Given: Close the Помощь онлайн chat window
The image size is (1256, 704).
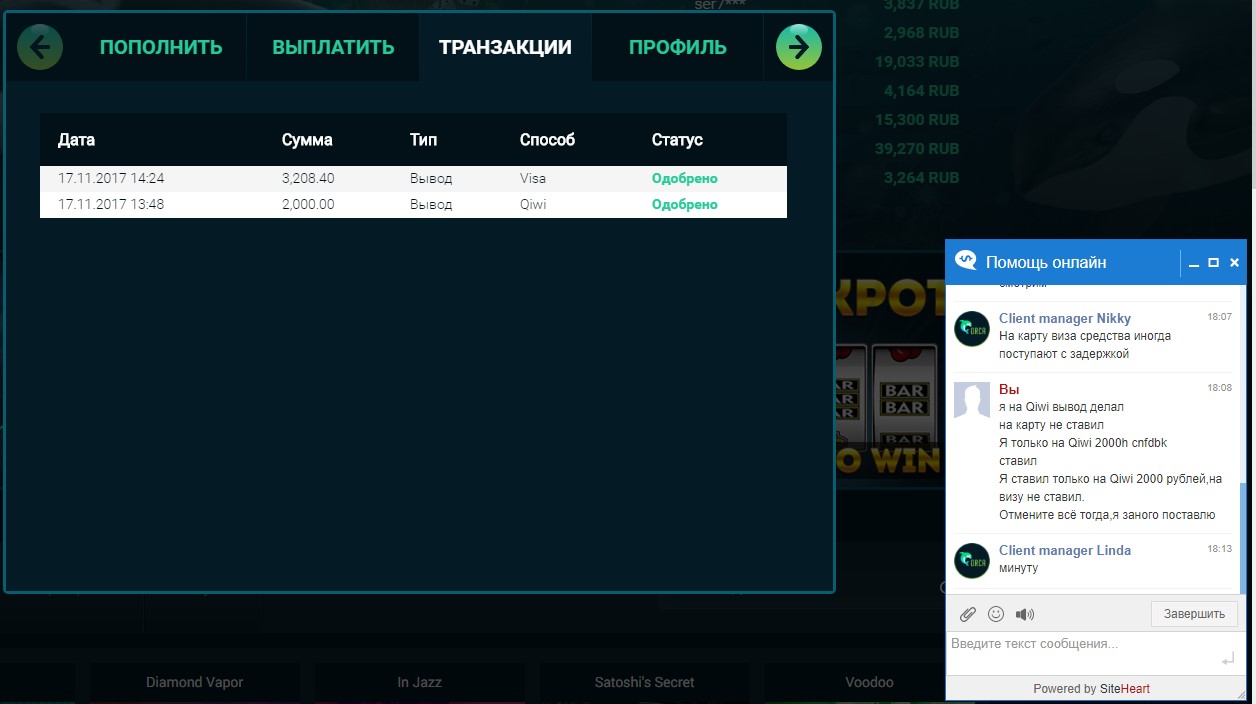Looking at the screenshot, I should (1235, 263).
